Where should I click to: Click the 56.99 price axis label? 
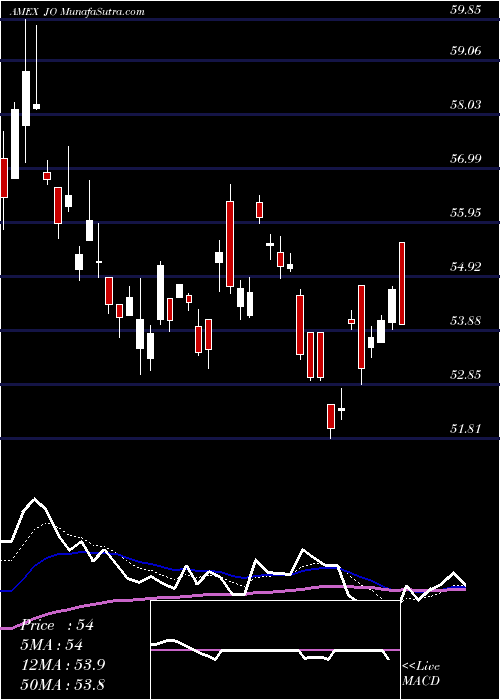pos(466,159)
